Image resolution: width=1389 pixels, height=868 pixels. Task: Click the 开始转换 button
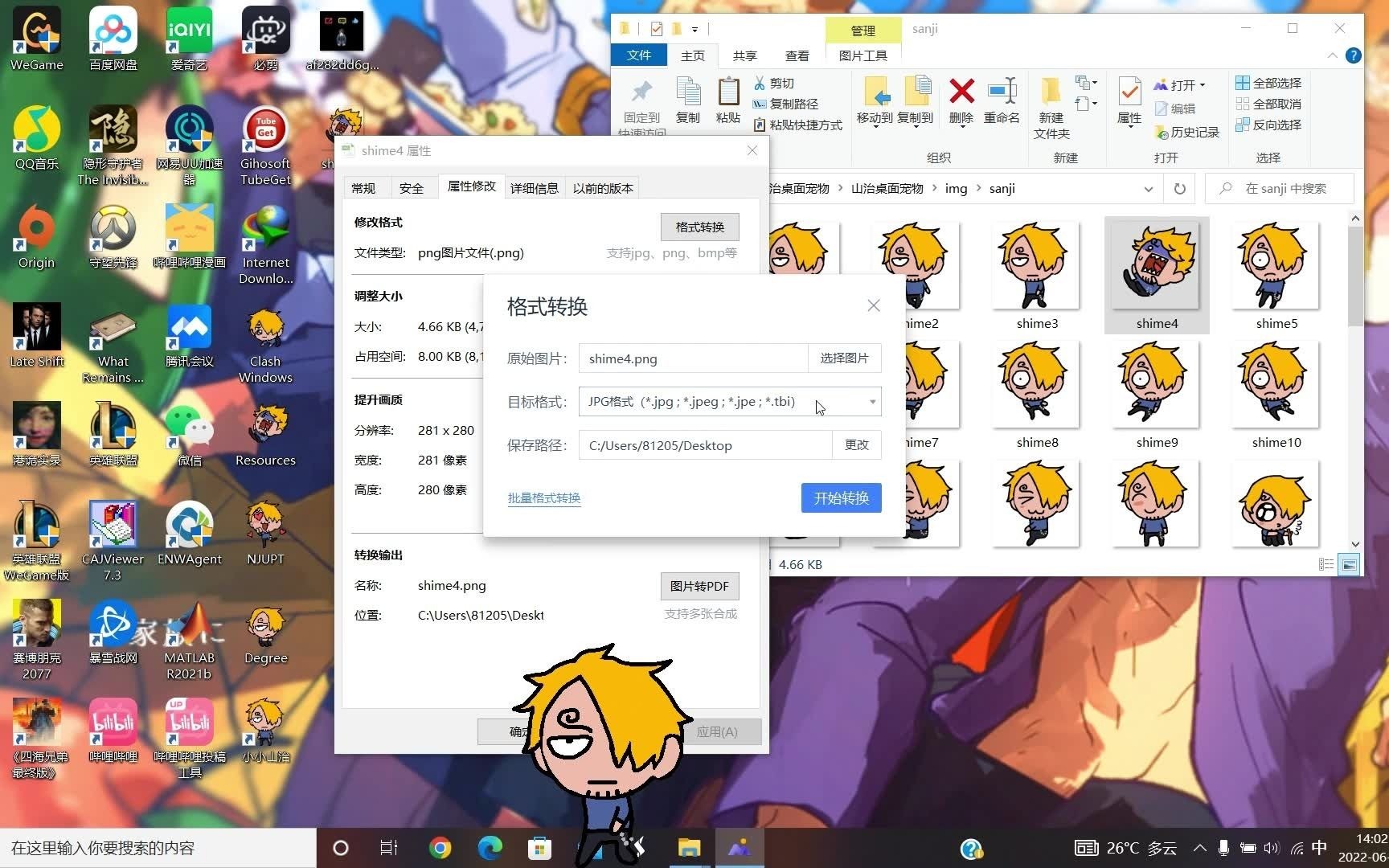(841, 498)
